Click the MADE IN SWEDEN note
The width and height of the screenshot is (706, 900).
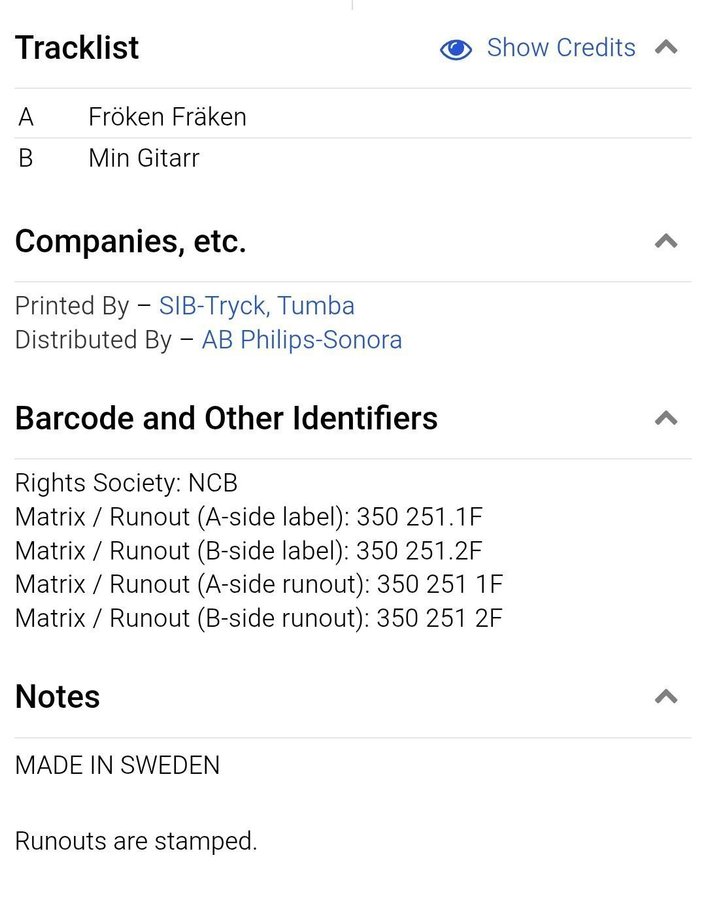[x=117, y=765]
